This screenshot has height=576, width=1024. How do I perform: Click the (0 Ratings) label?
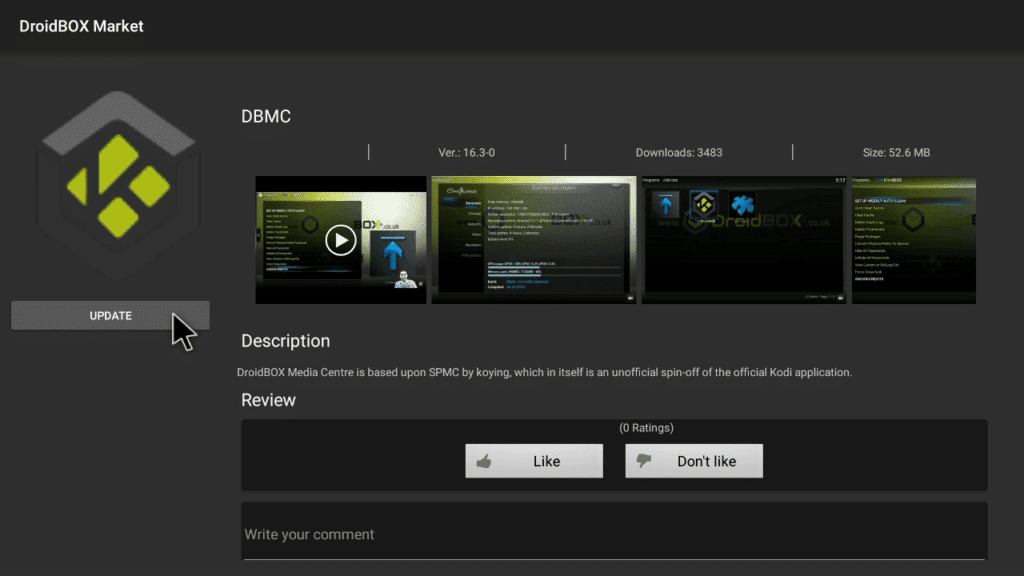[646, 428]
